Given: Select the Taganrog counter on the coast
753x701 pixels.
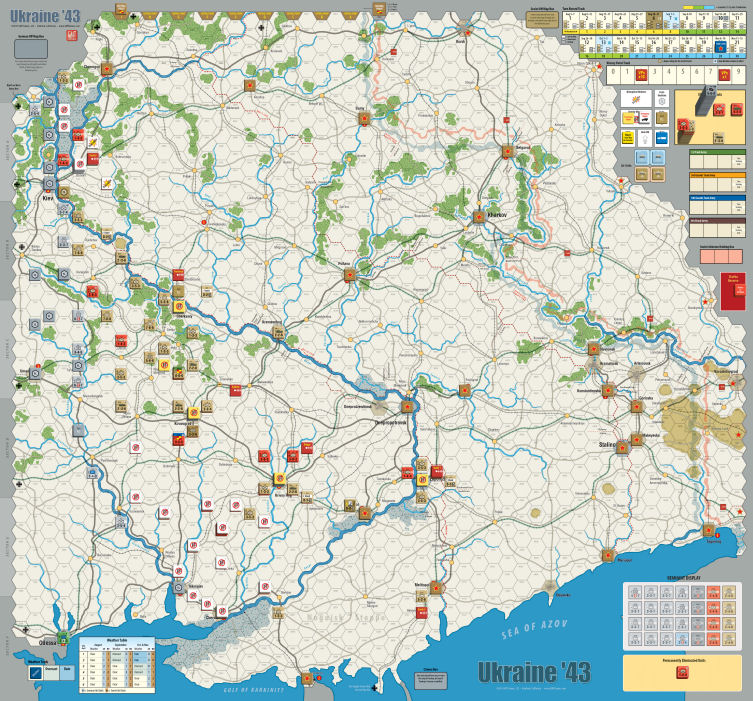Looking at the screenshot, I should click(709, 530).
